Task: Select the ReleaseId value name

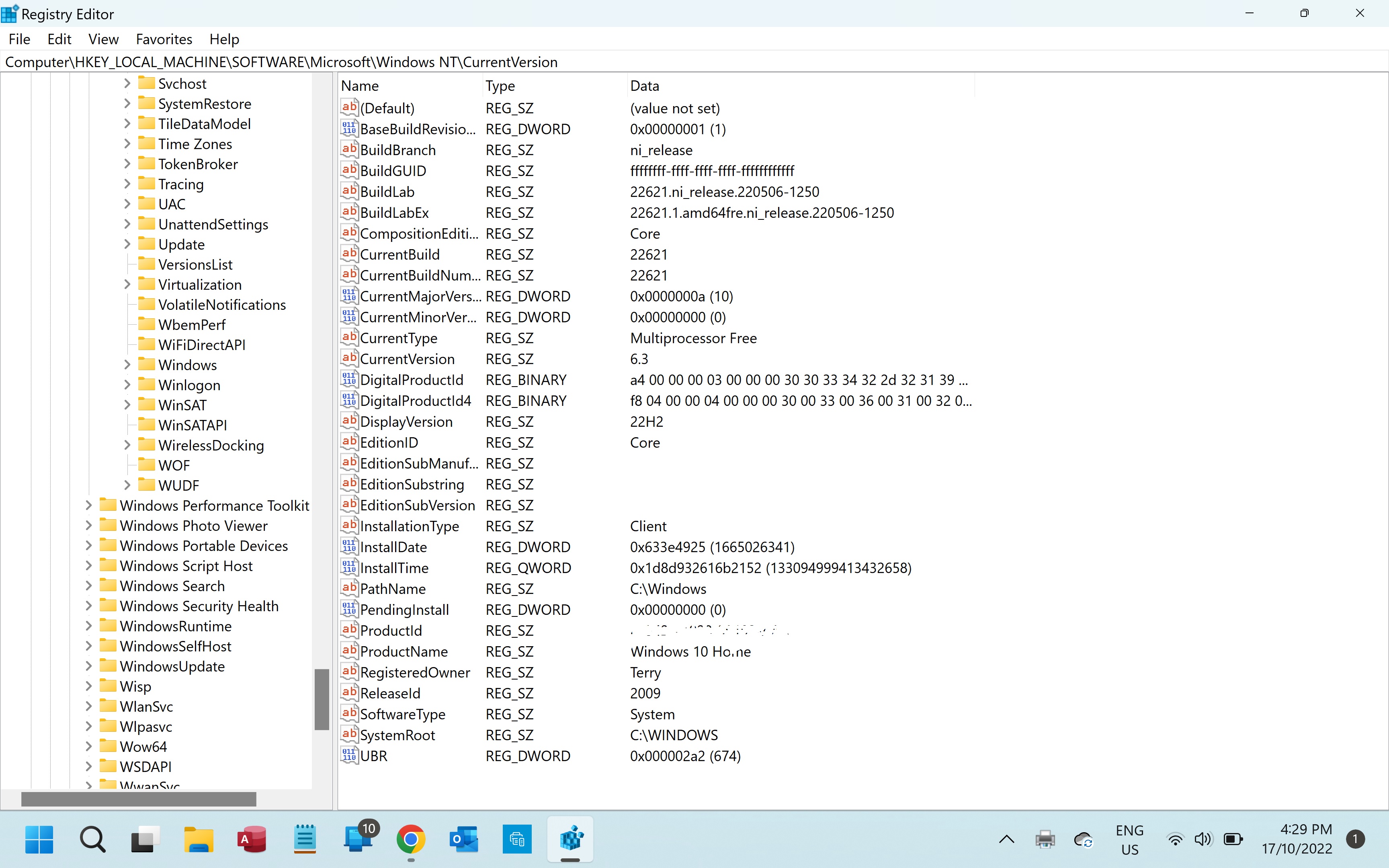Action: (x=390, y=693)
